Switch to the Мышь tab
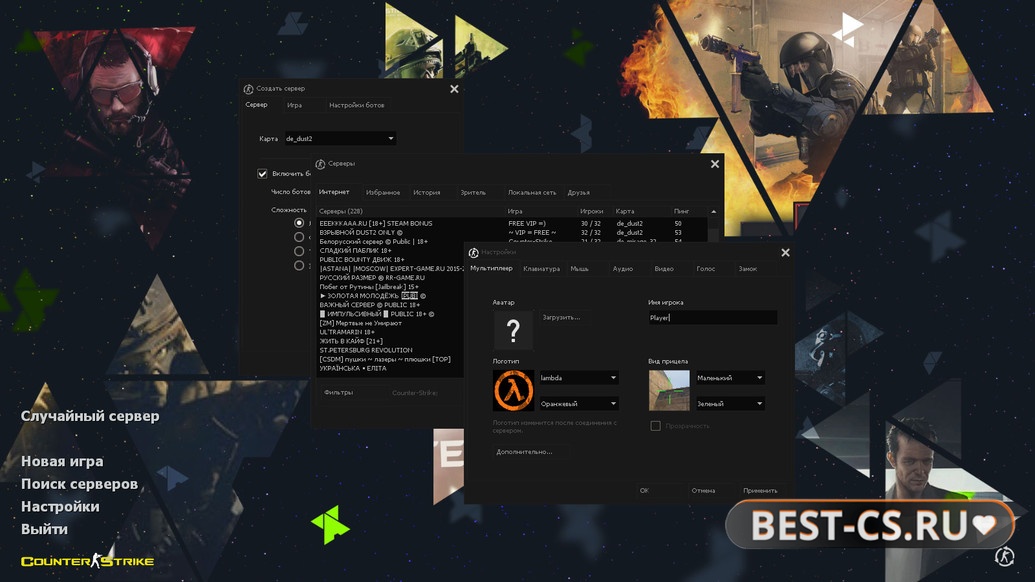This screenshot has height=582, width=1035. (x=580, y=269)
